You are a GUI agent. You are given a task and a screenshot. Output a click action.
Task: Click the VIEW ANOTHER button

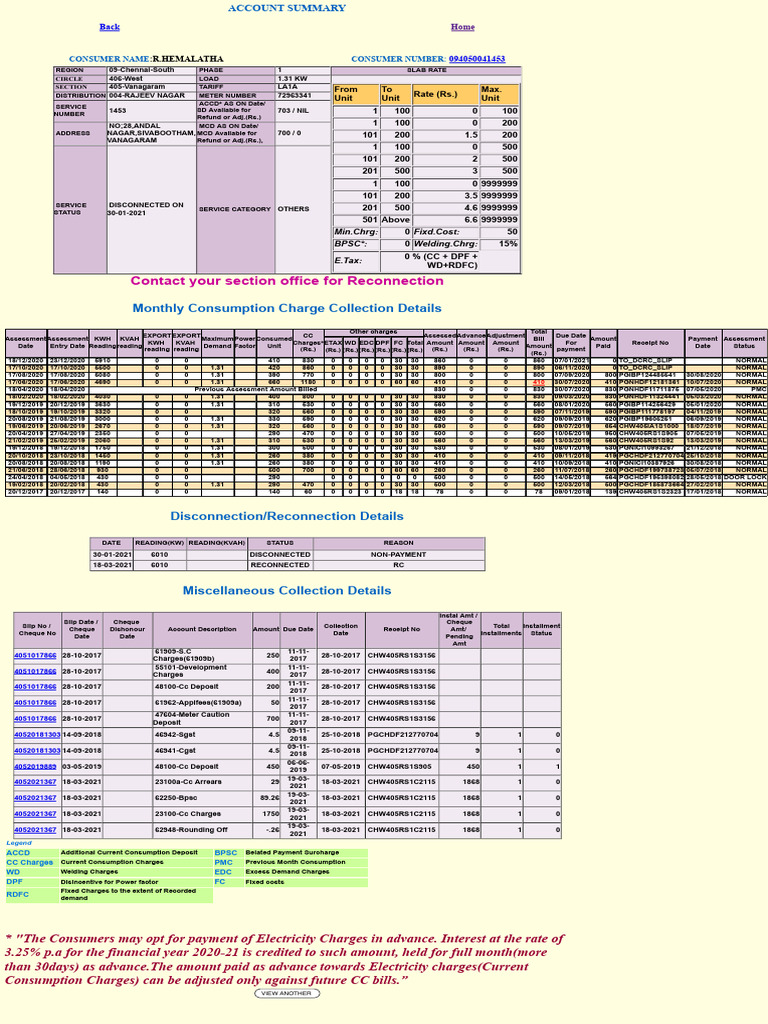point(287,993)
